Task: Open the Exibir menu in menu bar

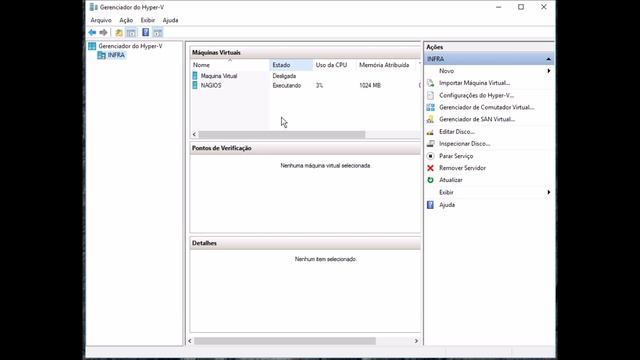Action: (x=147, y=20)
